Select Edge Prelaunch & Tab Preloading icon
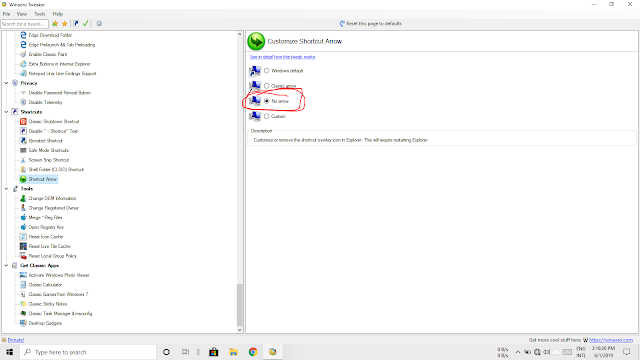Image resolution: width=640 pixels, height=360 pixels. tap(23, 44)
